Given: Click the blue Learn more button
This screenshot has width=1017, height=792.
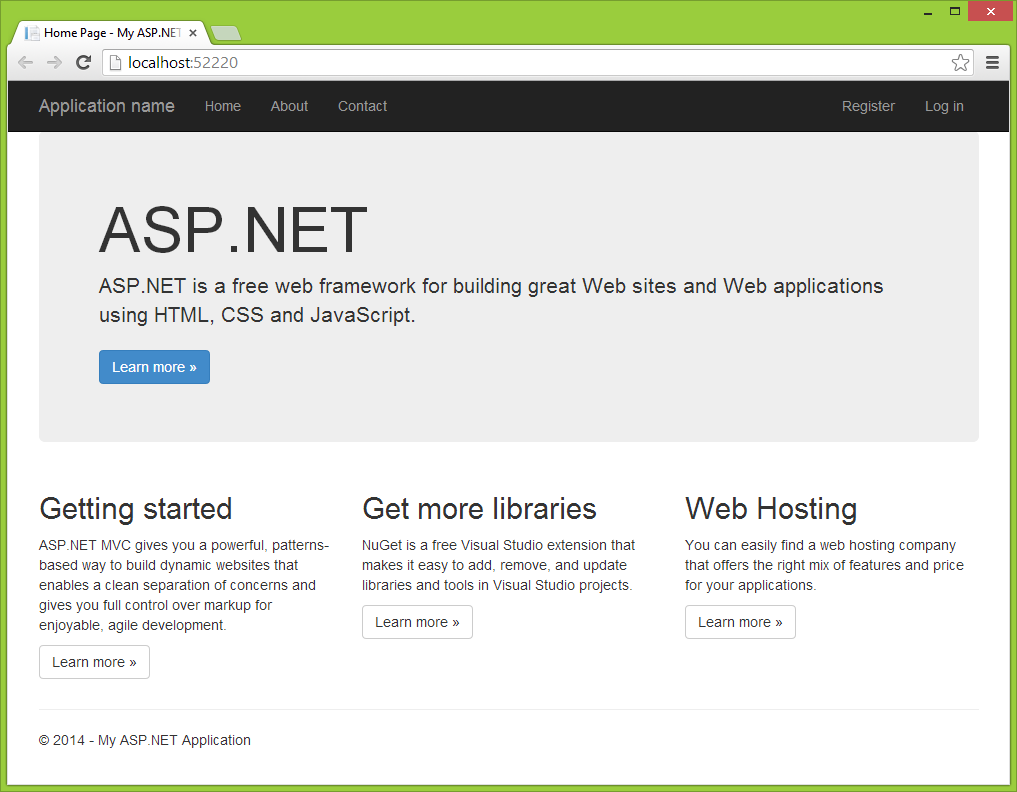Looking at the screenshot, I should click(154, 367).
